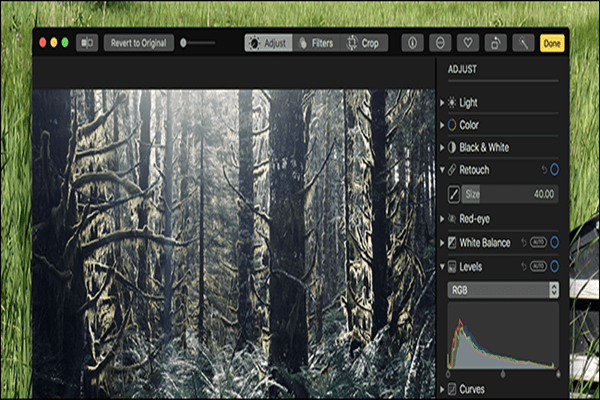Minimize window with yellow button
The width and height of the screenshot is (600, 400).
point(54,42)
